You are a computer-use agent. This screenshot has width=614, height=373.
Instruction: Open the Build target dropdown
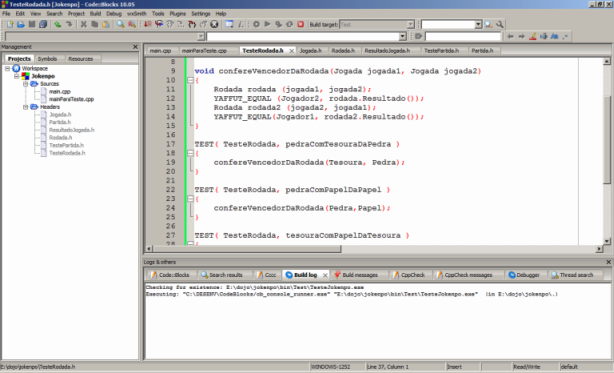pyautogui.click(x=410, y=24)
